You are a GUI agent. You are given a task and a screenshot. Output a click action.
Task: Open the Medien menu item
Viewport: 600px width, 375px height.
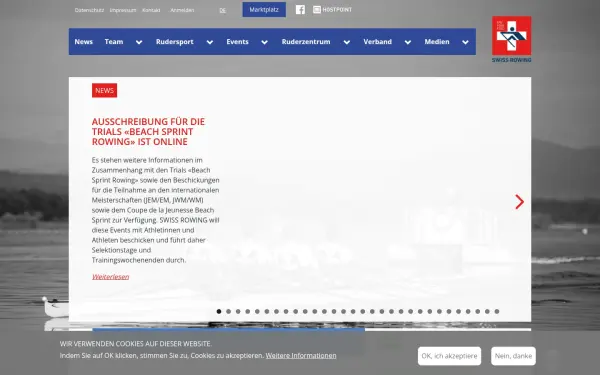tap(437, 42)
